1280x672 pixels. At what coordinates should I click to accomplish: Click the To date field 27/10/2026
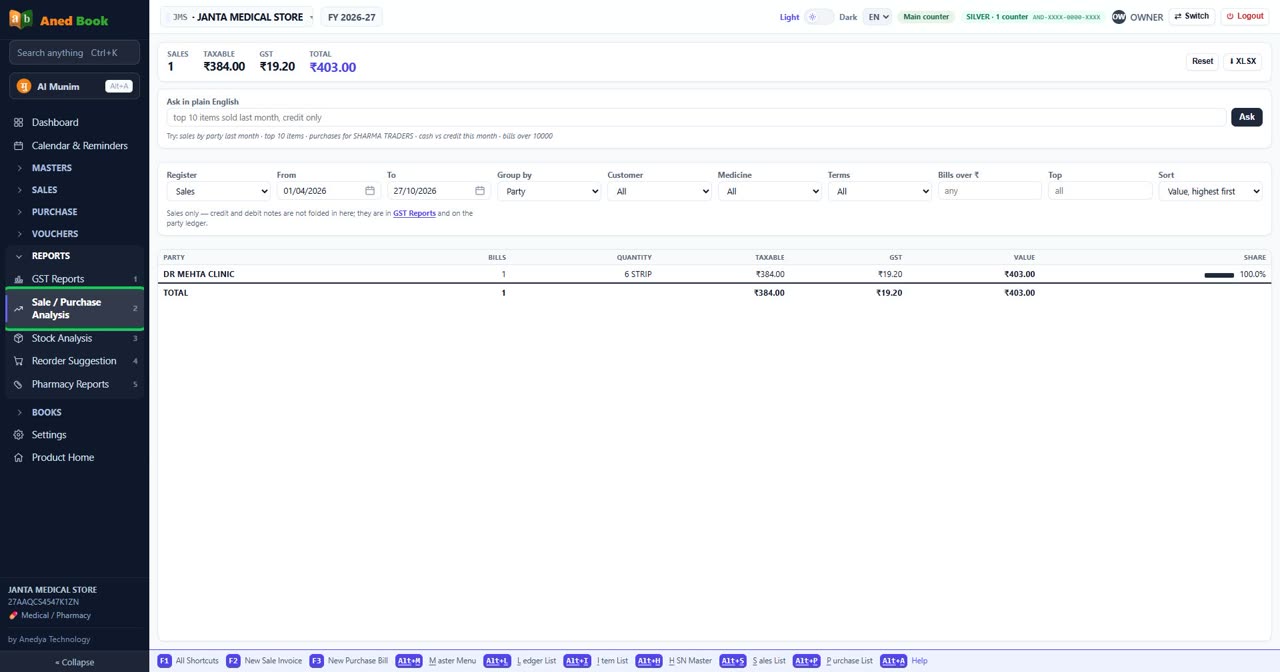pyautogui.click(x=439, y=191)
